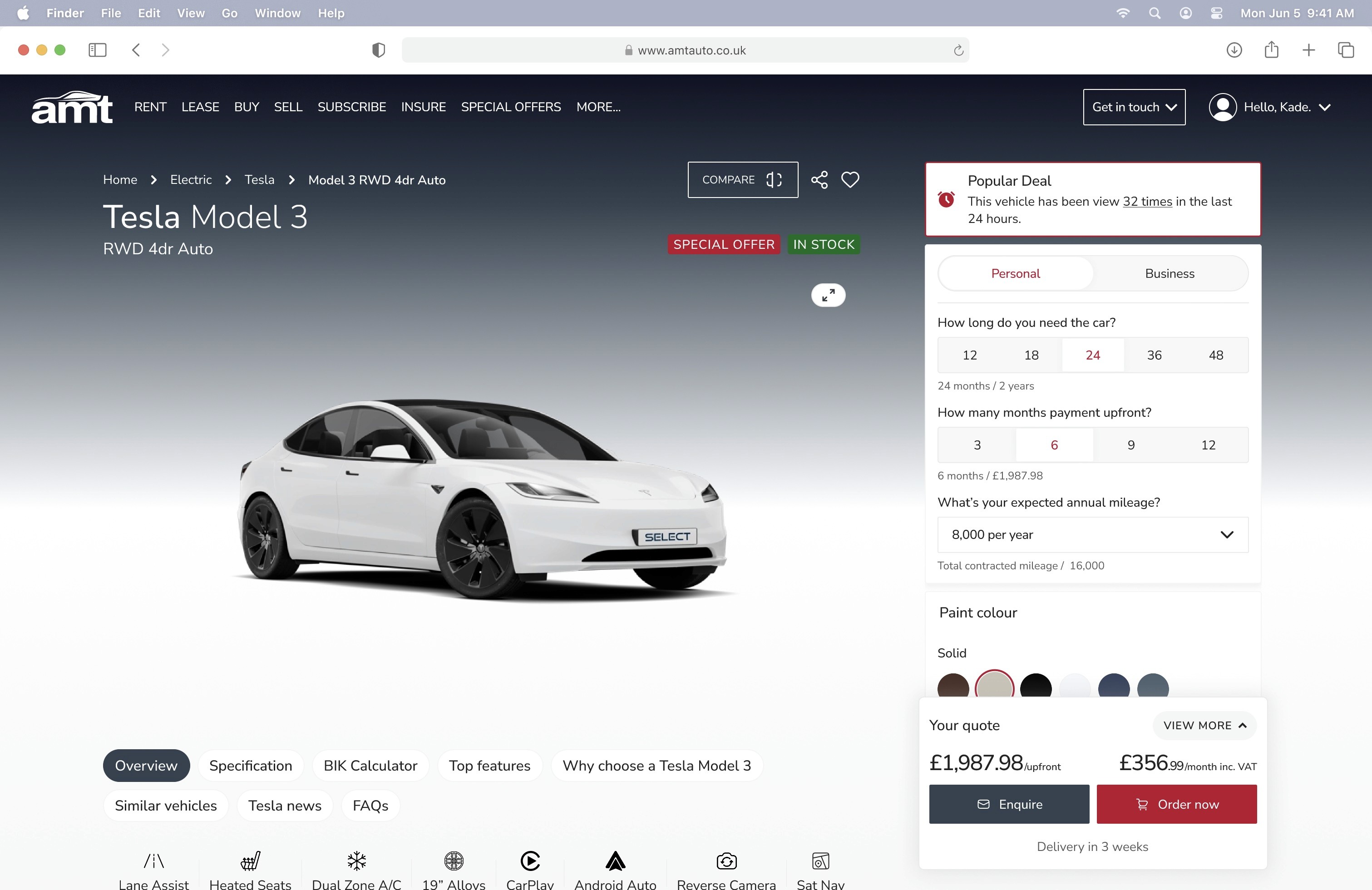
Task: Click the COMPARE button
Action: click(742, 180)
